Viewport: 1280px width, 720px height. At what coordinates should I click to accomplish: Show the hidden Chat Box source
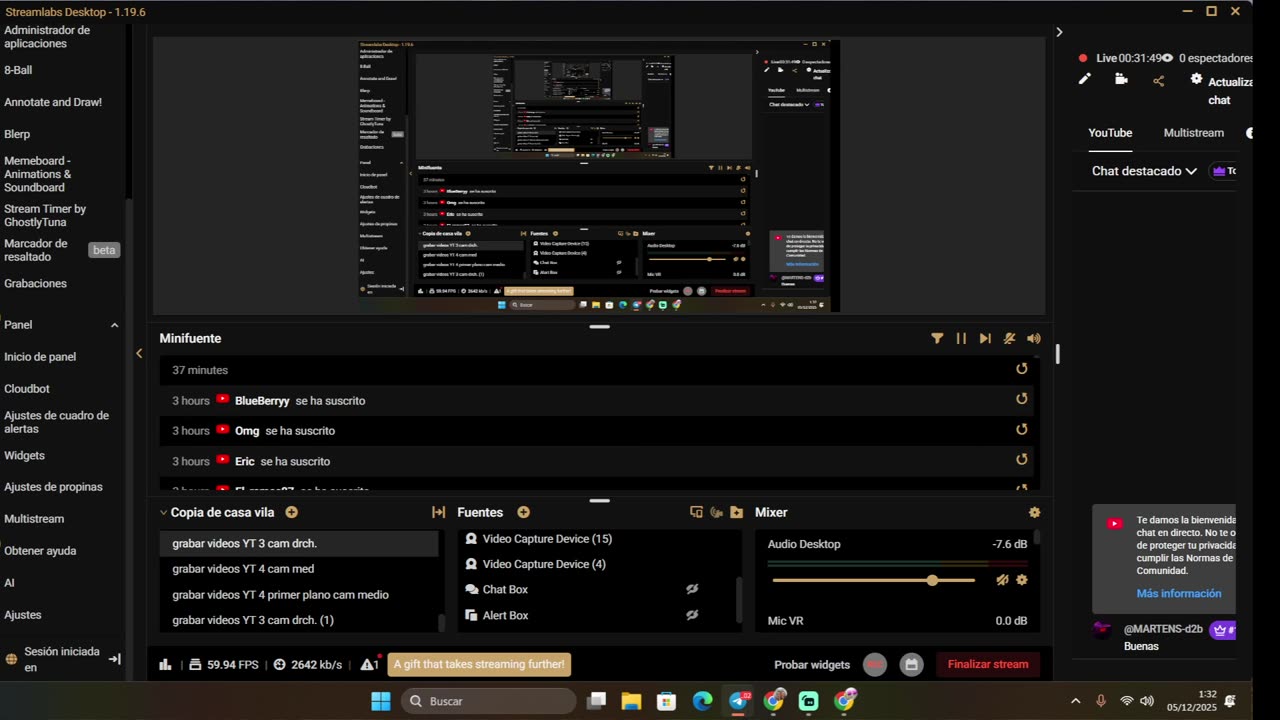tap(692, 589)
